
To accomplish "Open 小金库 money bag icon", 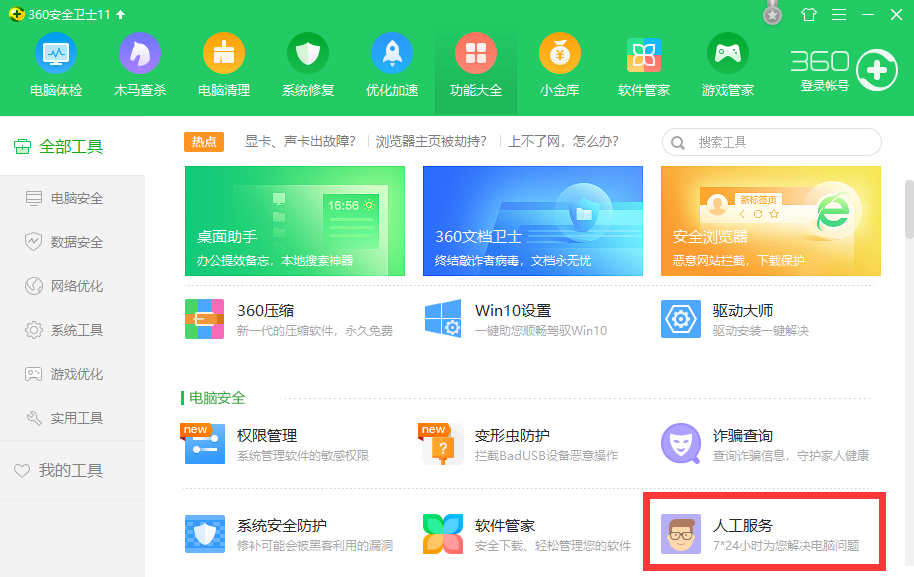I will click(560, 54).
